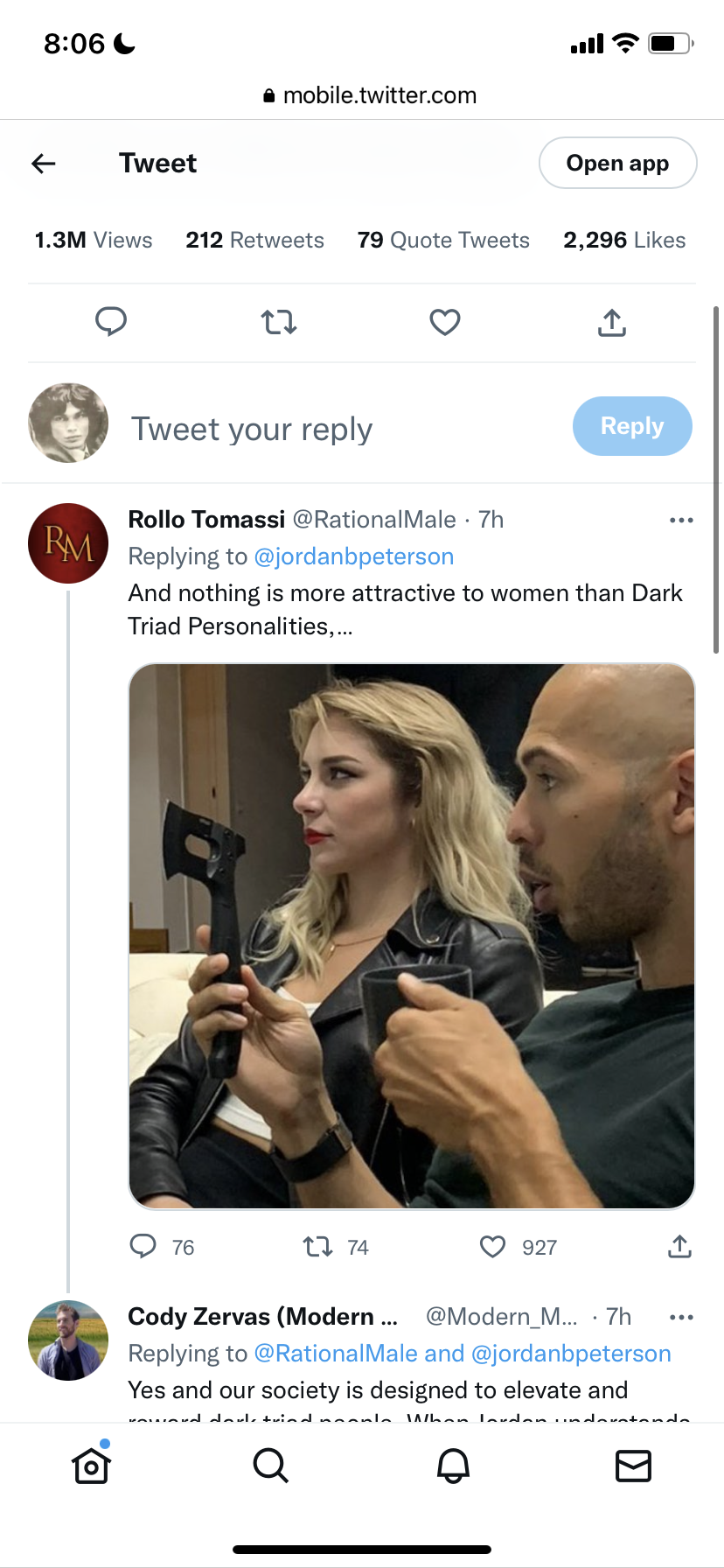Open the tweet photo with the hatchet
The height and width of the screenshot is (1568, 724).
412,936
